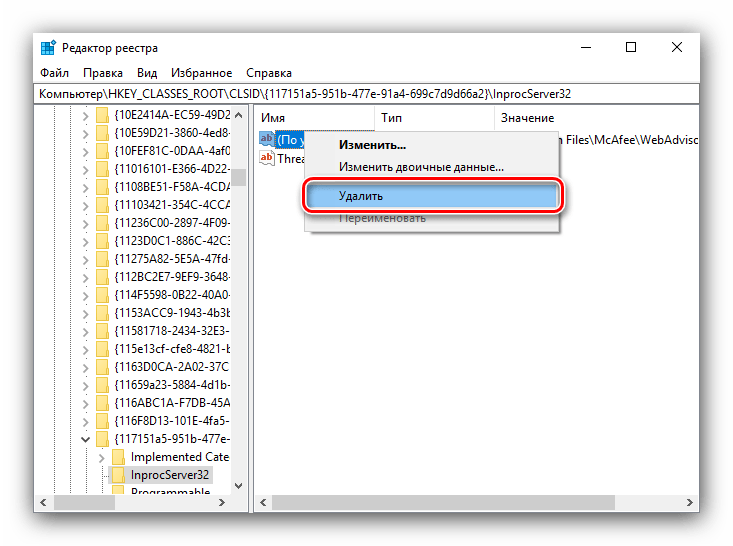Click tree pane horizontal scroll right arrow

tap(222, 503)
